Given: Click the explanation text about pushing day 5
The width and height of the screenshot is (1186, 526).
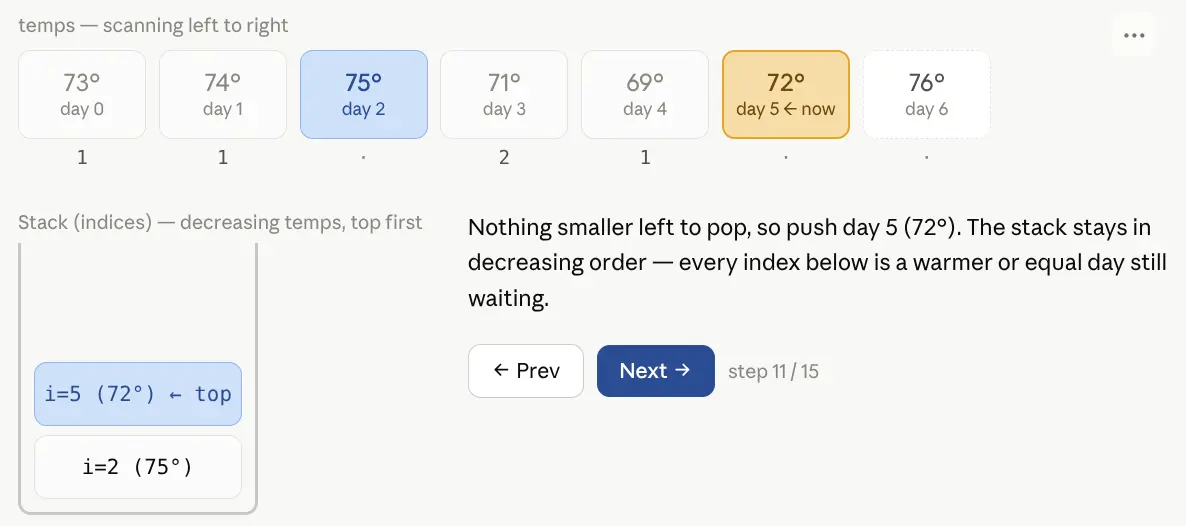Looking at the screenshot, I should click(x=817, y=263).
